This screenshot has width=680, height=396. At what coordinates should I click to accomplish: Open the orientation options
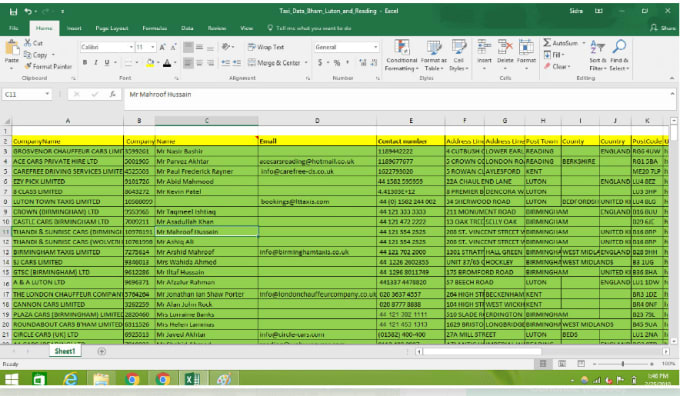tap(228, 47)
